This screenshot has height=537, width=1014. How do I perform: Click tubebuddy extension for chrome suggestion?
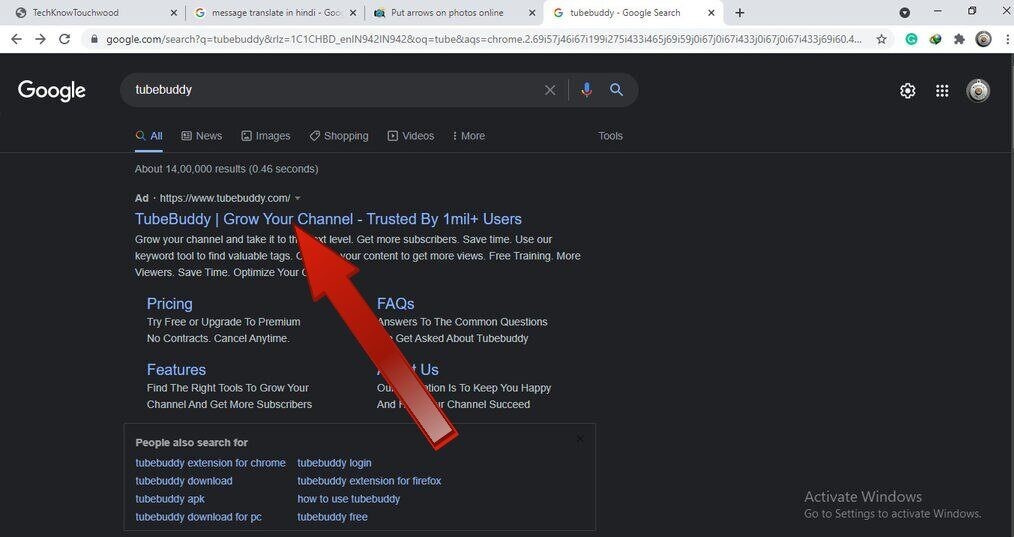[x=210, y=463]
